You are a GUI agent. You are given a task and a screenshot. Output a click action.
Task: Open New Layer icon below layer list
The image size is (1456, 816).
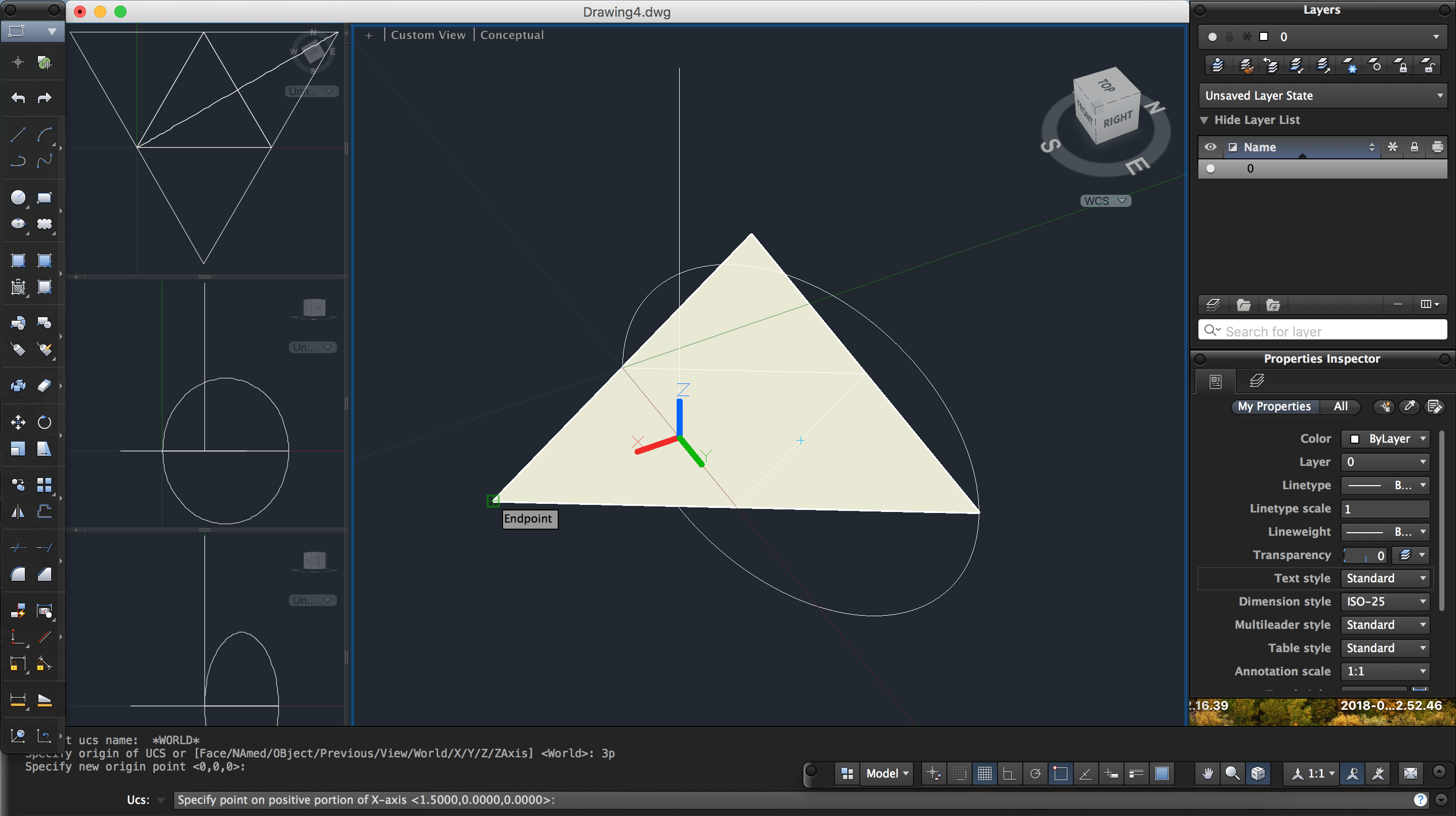[1213, 305]
